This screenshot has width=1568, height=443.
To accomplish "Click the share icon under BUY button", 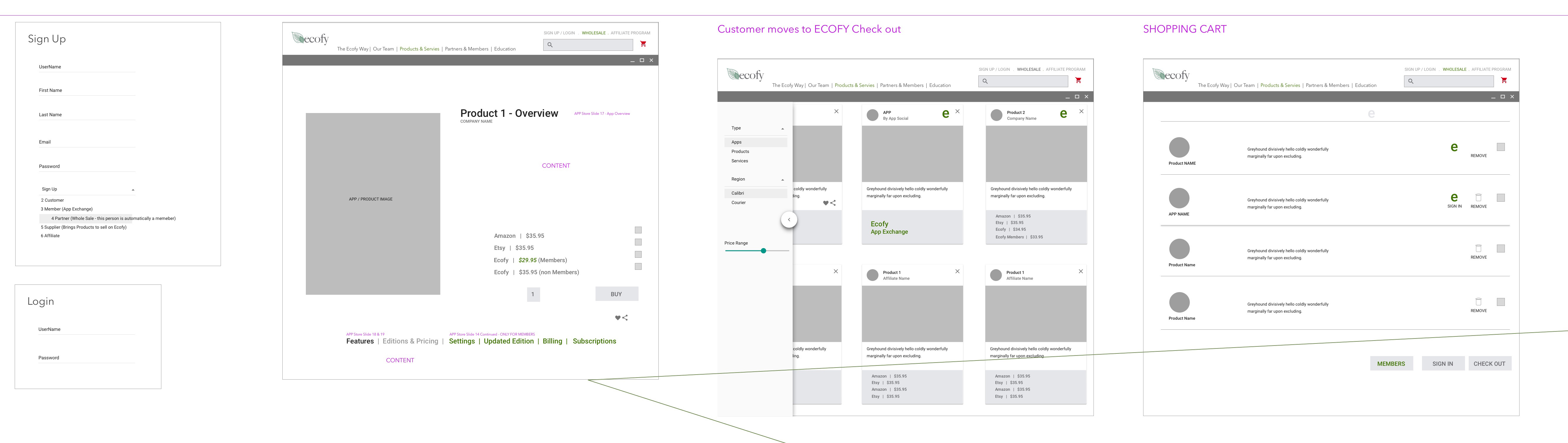I will coord(625,318).
